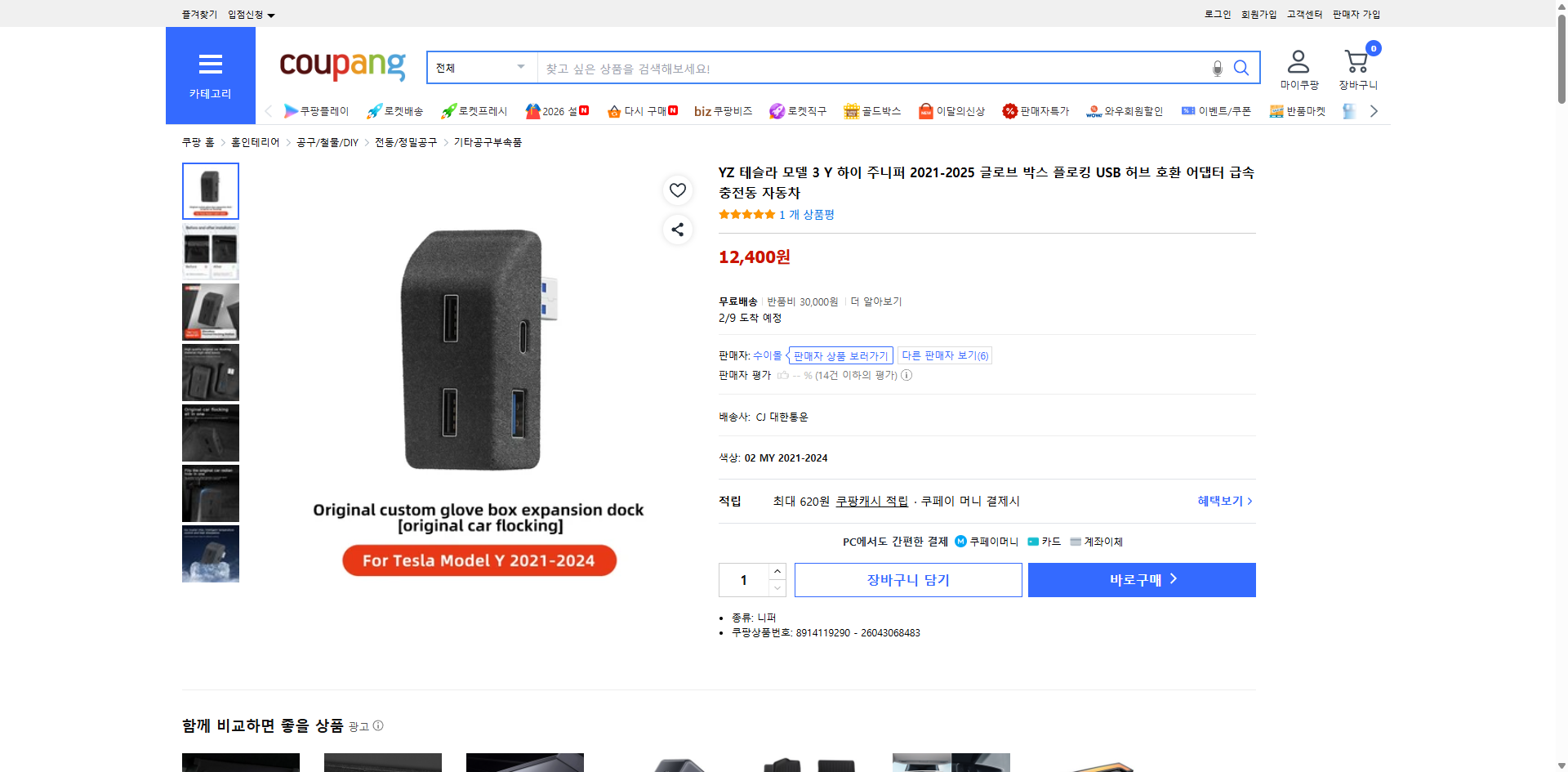This screenshot has height=772, width=1568.
Task: Share the product via the share icon
Action: [677, 230]
